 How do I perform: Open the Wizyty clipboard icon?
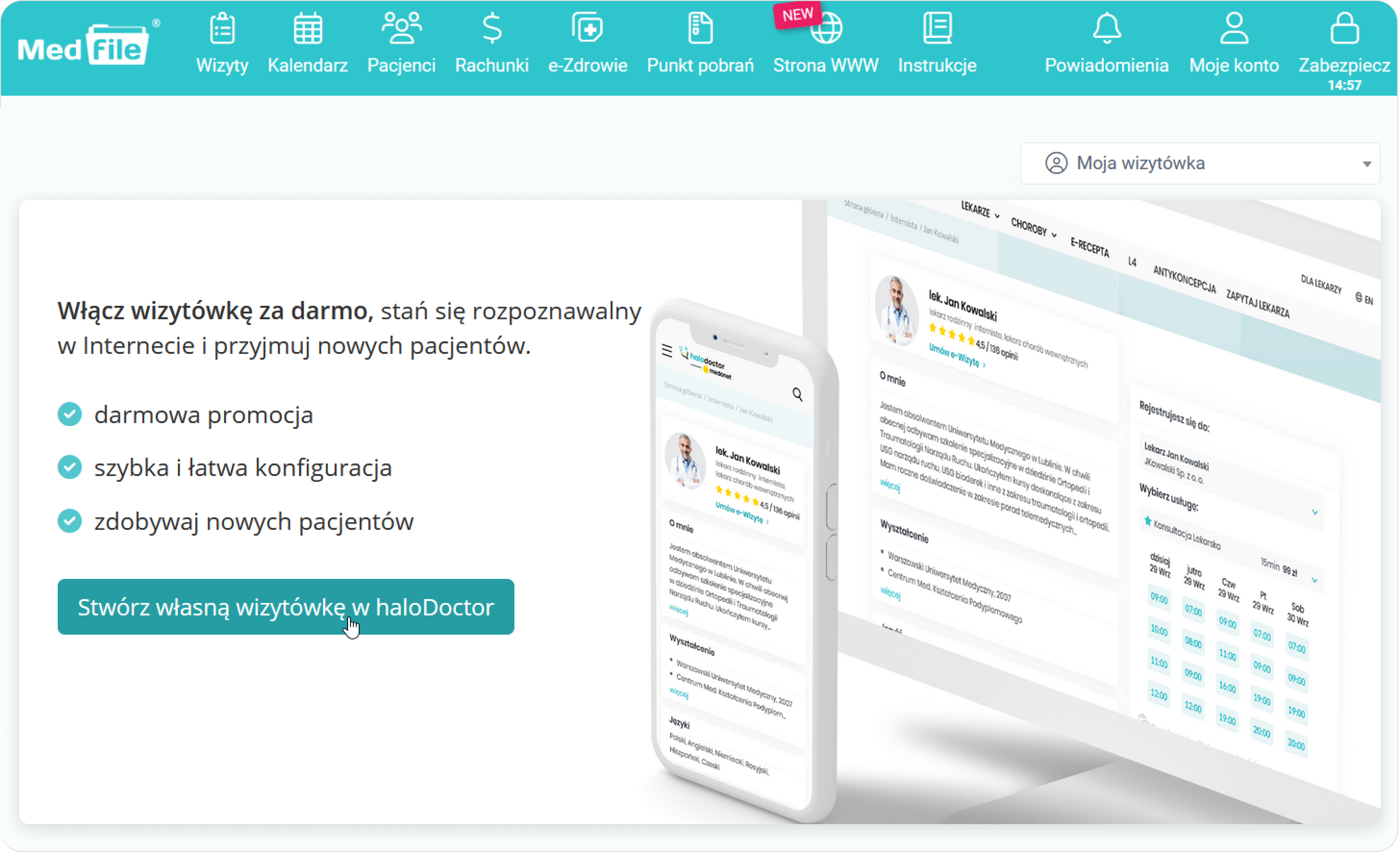click(x=222, y=28)
